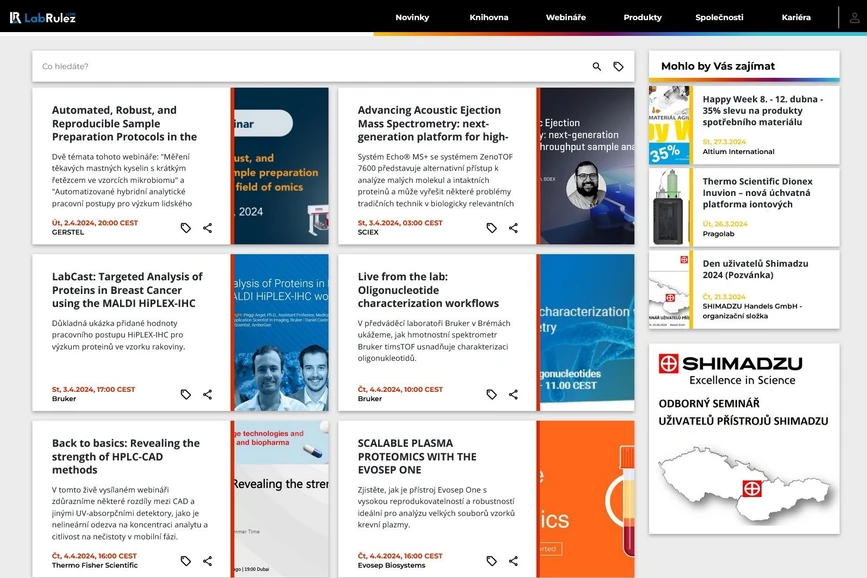The height and width of the screenshot is (578, 867).
Task: Click the oligonucleotides webinar thumbnail
Action: point(586,332)
